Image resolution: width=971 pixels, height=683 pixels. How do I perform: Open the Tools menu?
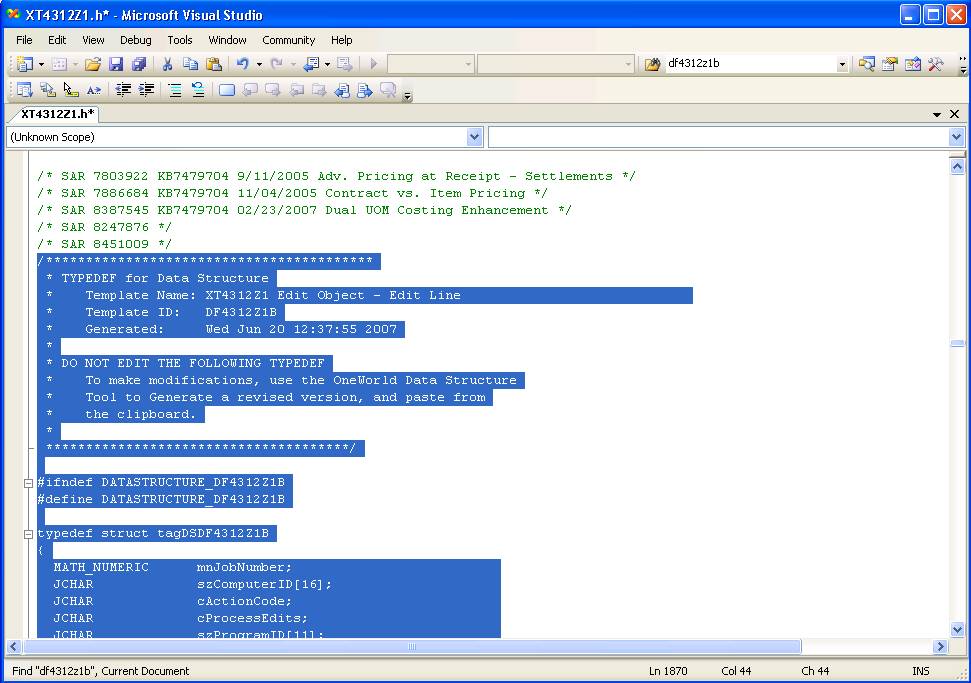pyautogui.click(x=180, y=40)
